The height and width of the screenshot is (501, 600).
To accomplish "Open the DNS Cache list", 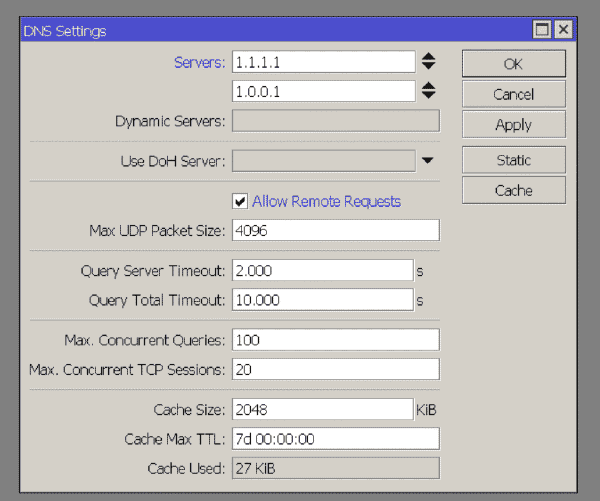I will point(514,190).
